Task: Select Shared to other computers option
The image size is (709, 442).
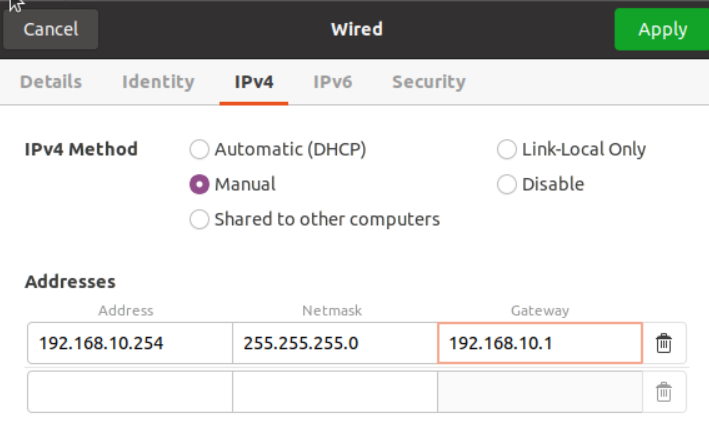Action: point(200,219)
